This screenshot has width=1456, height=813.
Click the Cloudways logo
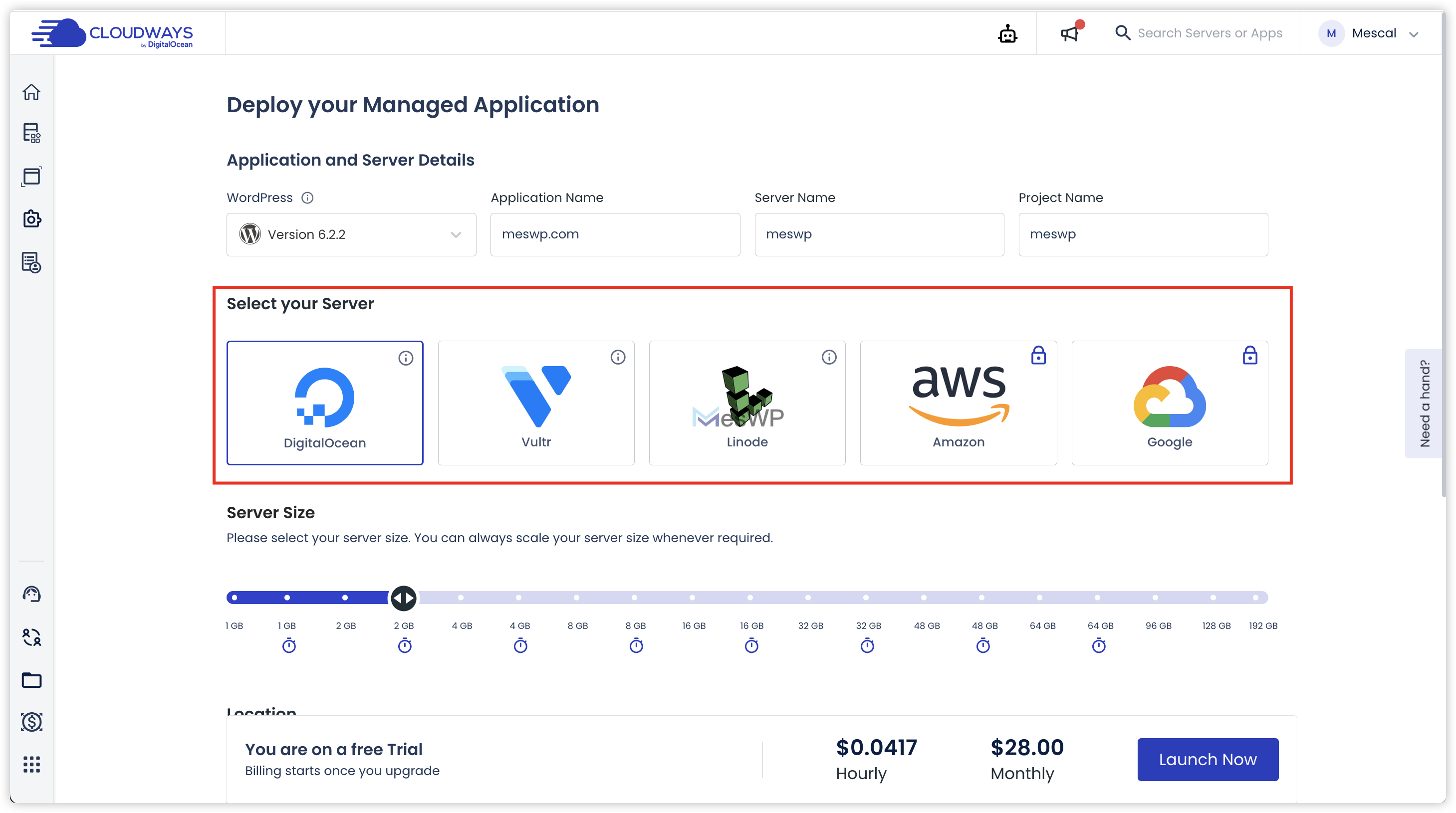(x=112, y=33)
